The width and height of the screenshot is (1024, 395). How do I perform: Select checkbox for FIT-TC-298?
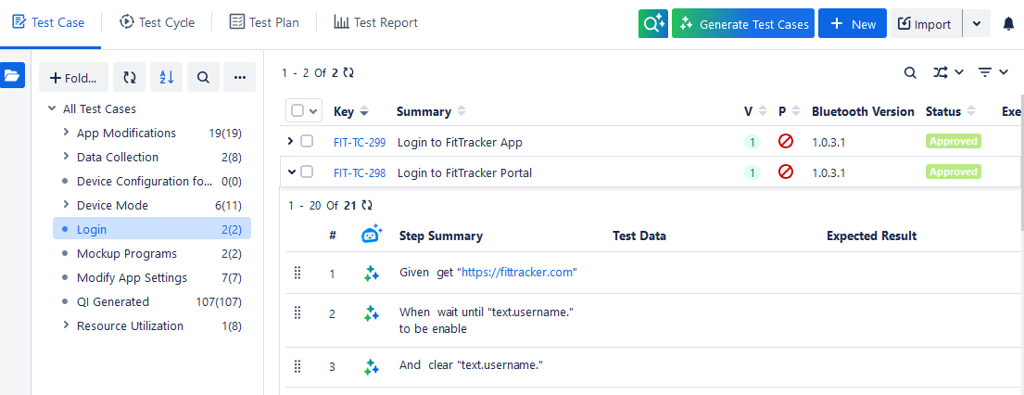click(307, 172)
